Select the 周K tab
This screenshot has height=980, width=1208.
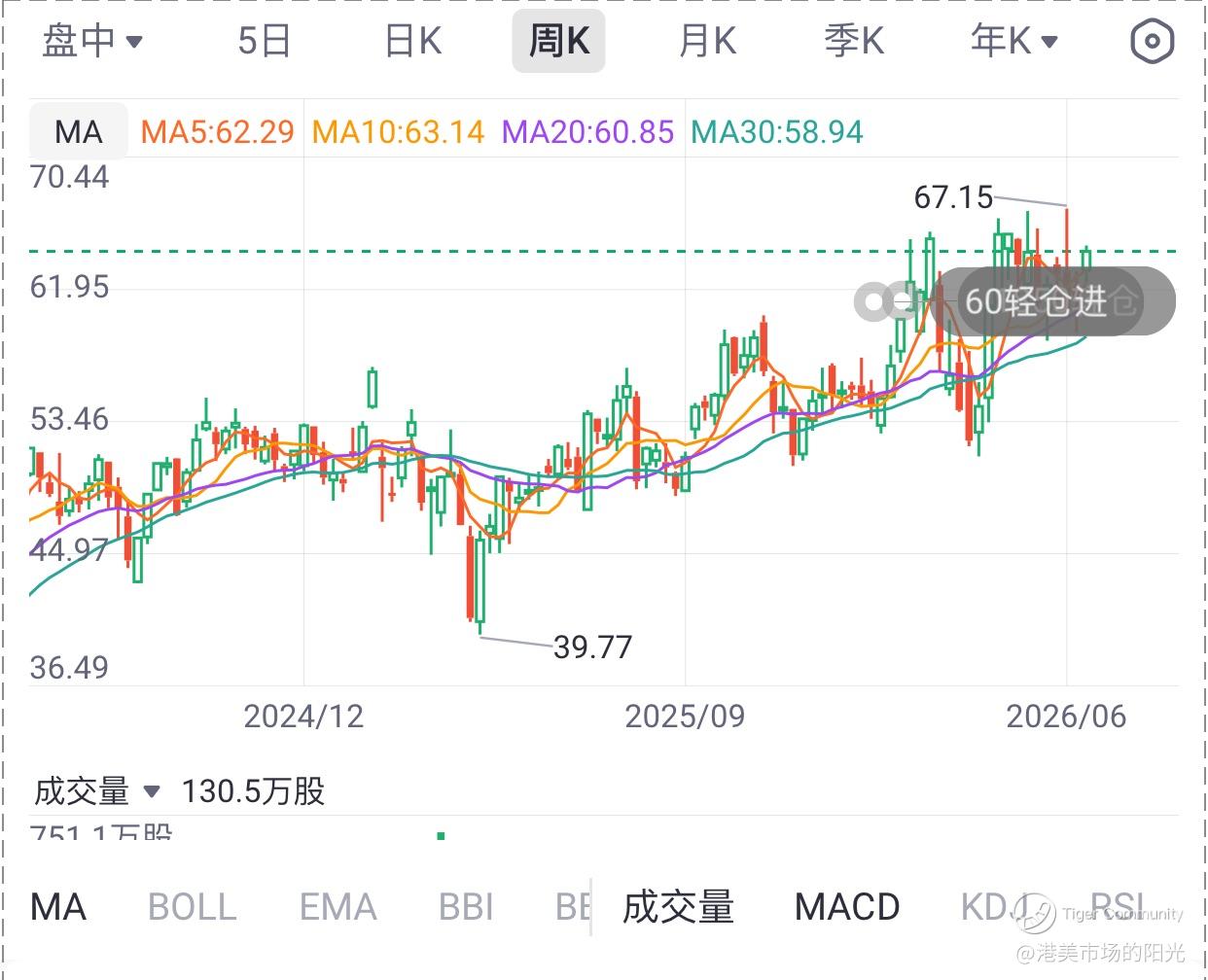click(558, 41)
